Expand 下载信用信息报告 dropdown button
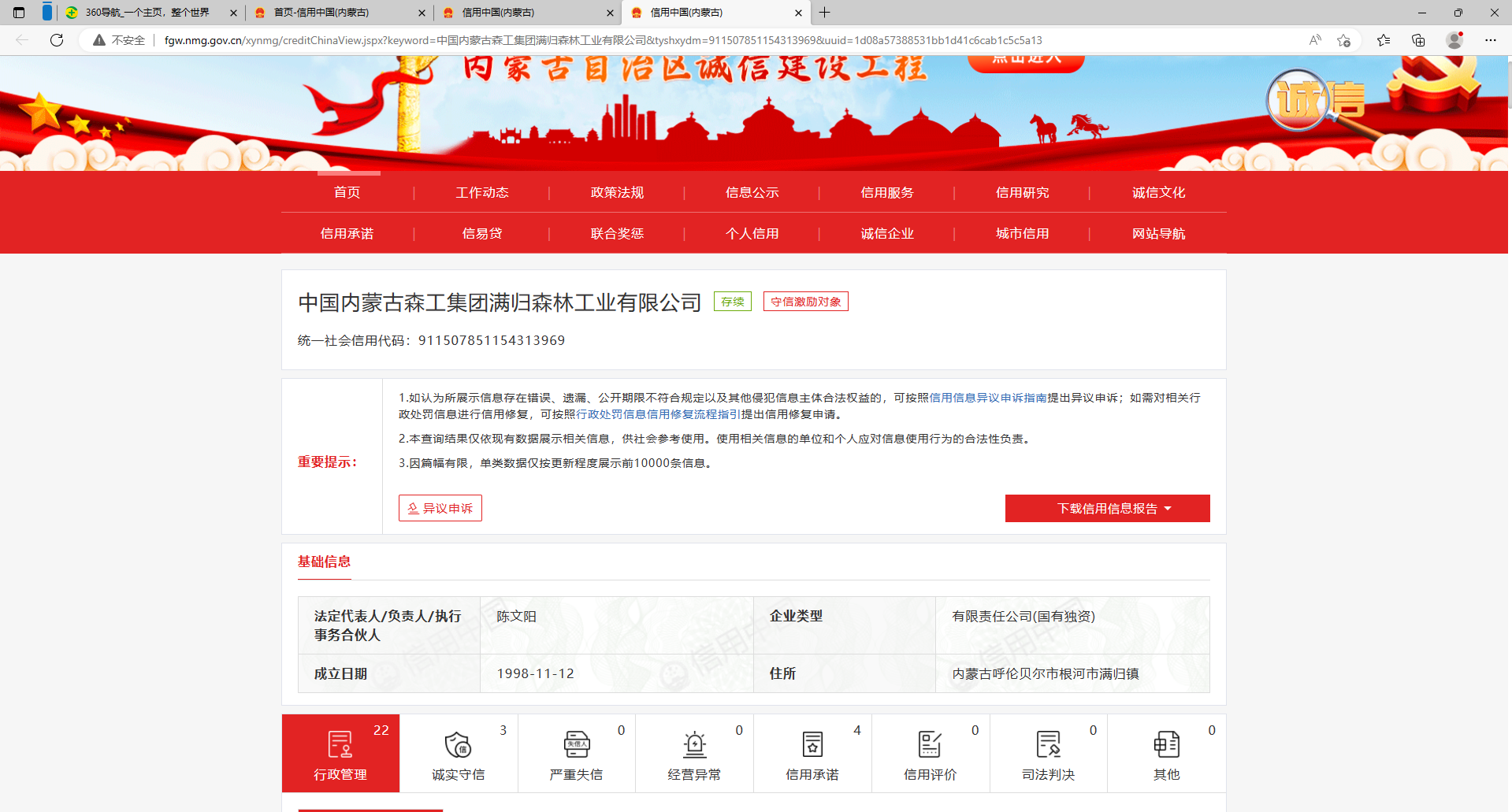Viewport: 1512px width, 812px height. [1107, 508]
